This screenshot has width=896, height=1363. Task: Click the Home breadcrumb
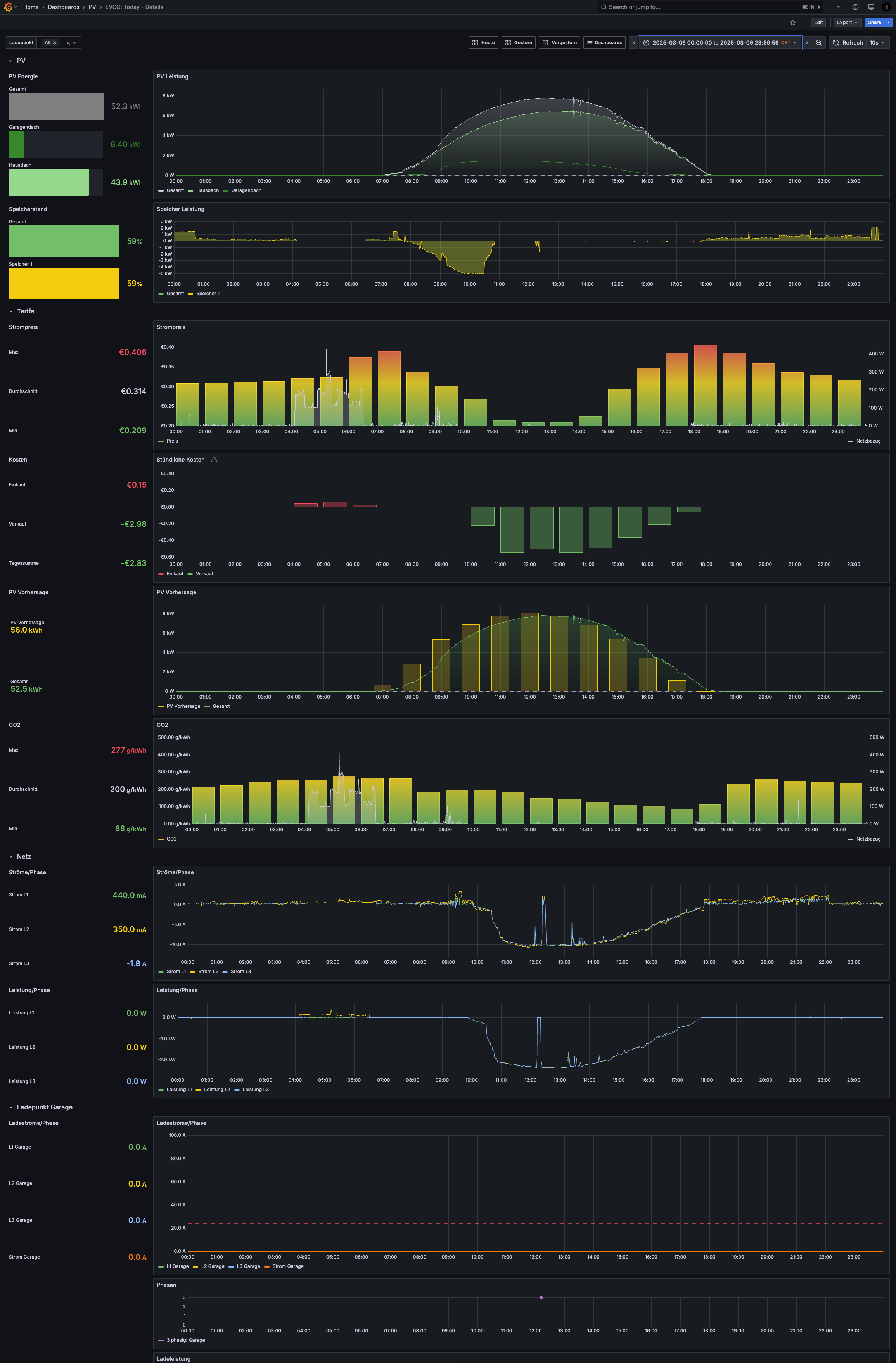(x=31, y=7)
